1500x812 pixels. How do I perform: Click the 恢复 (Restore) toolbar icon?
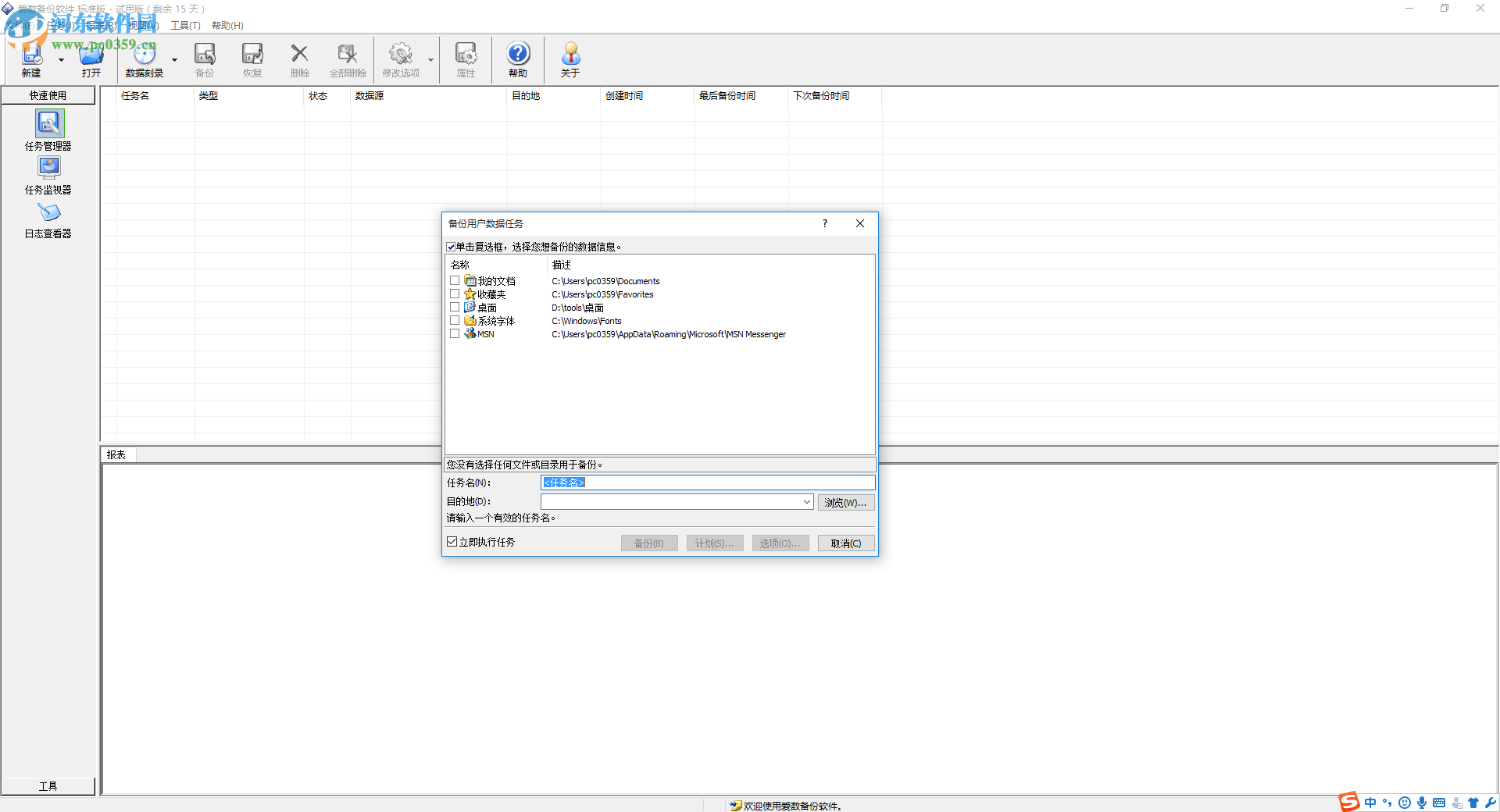(x=252, y=54)
